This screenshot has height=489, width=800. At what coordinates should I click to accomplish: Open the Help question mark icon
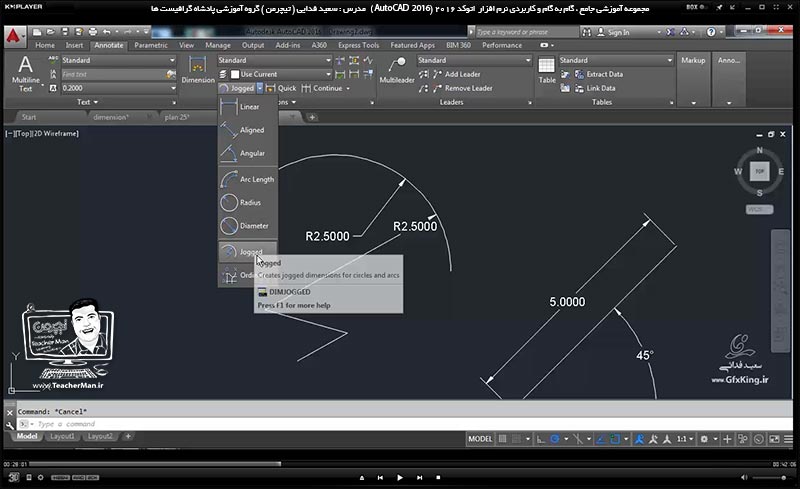click(x=711, y=32)
